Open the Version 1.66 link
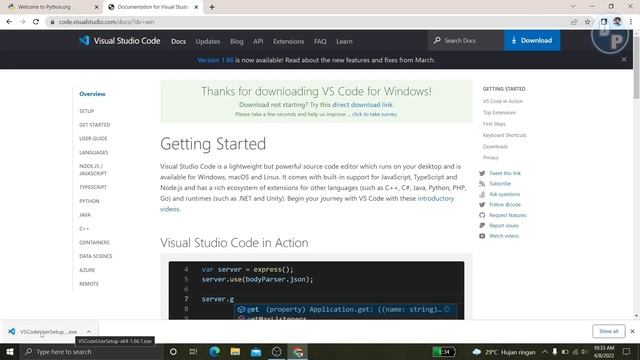This screenshot has height=360, width=640. tap(215, 60)
